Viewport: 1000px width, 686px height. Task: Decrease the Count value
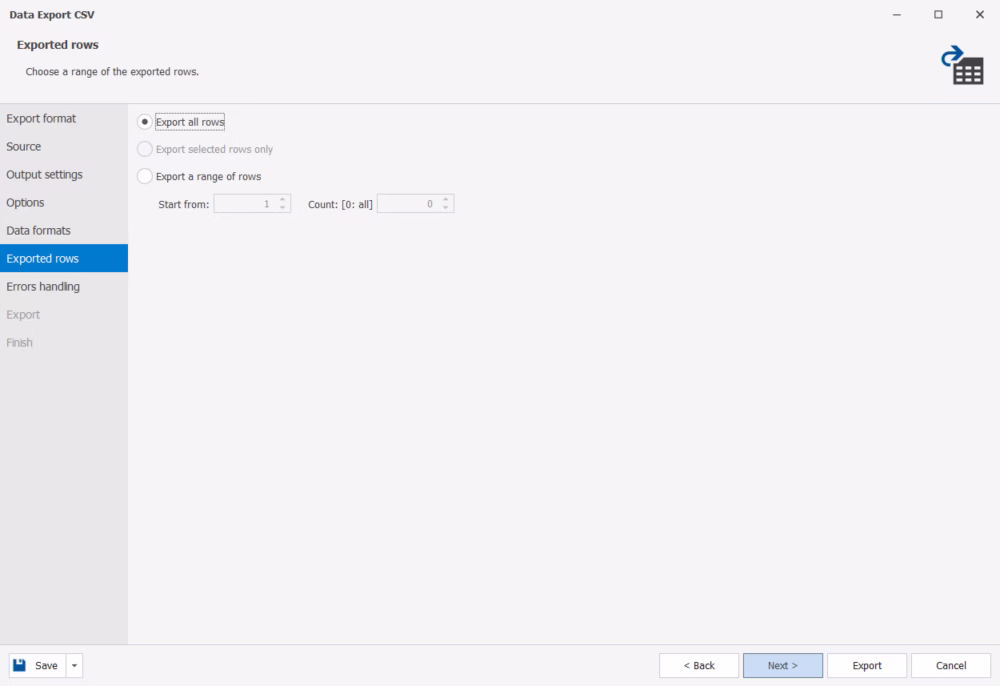pyautogui.click(x=445, y=208)
